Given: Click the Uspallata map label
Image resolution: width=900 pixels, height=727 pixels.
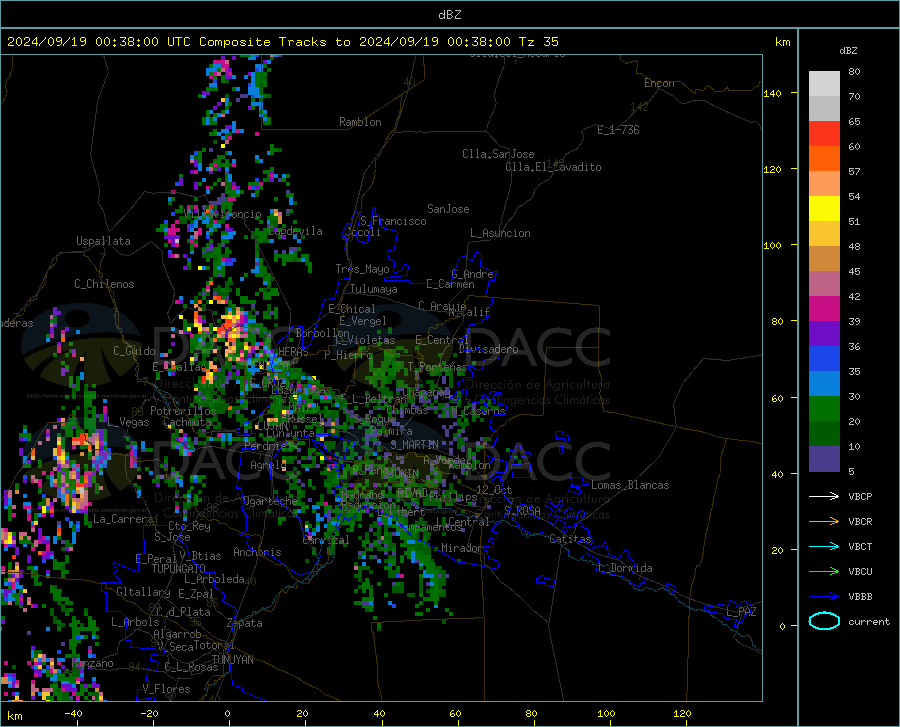Looking at the screenshot, I should (x=103, y=241).
